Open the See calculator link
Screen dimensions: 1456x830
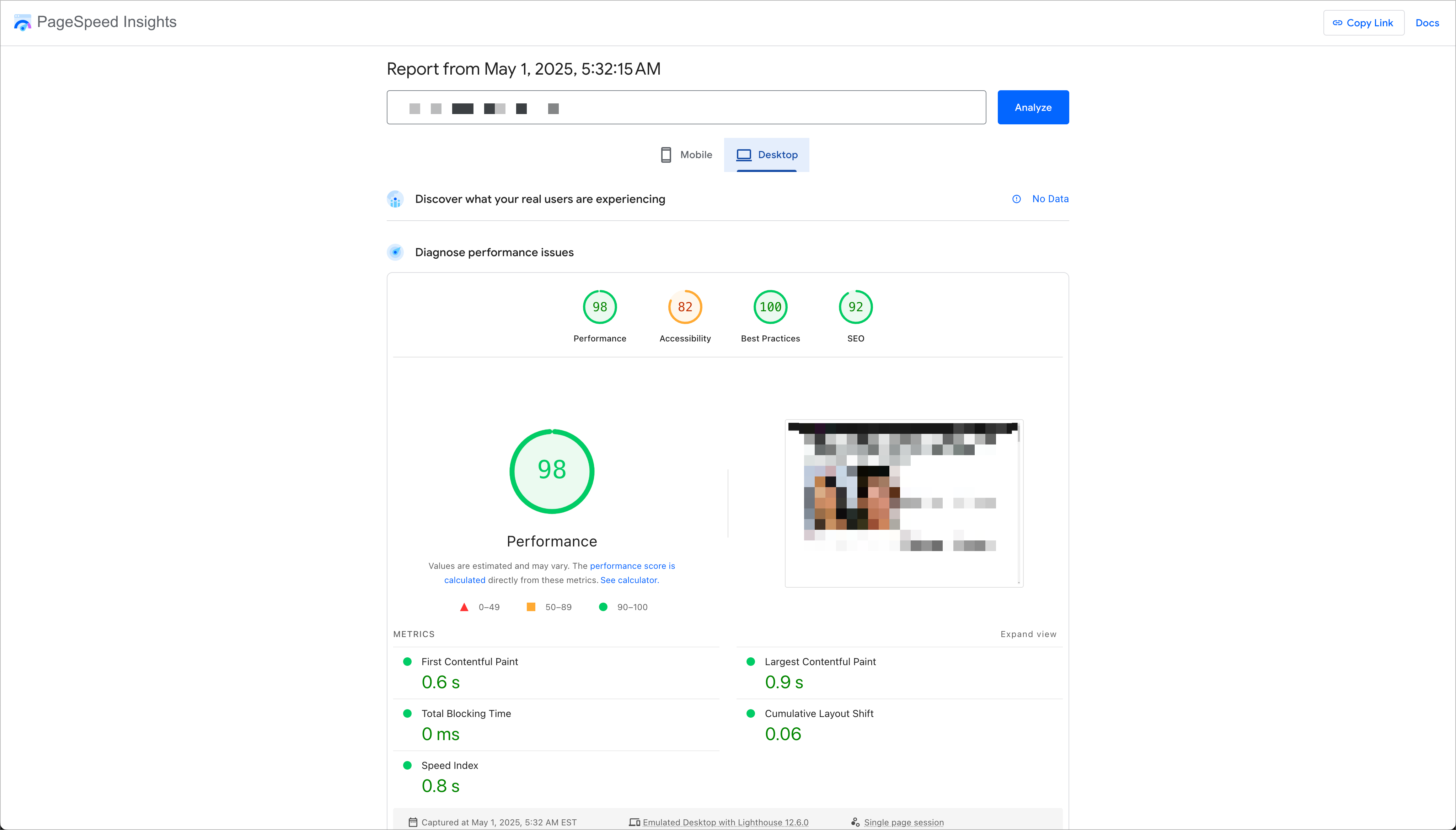pyautogui.click(x=629, y=580)
